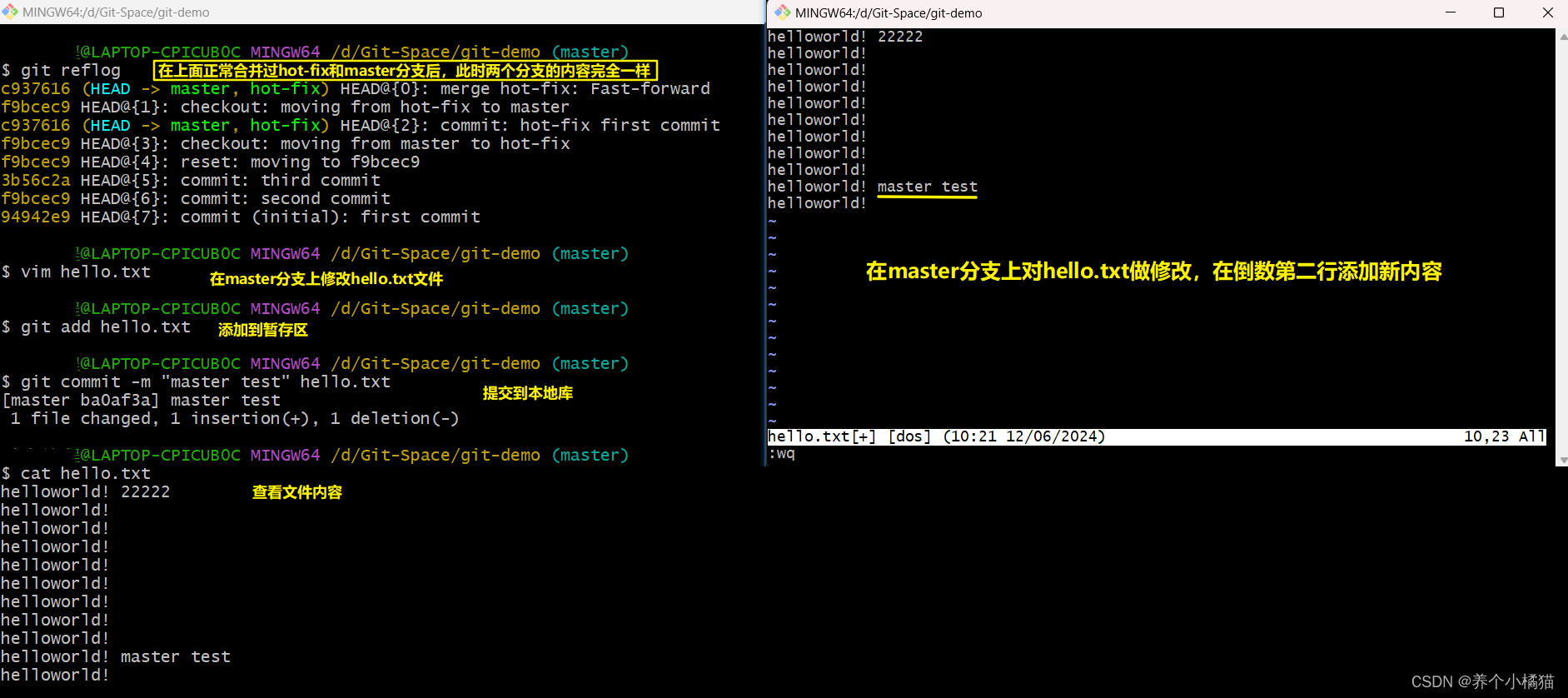Click the HEAD@{2} hot-fix first commit line
Viewport: 1568px width, 698px height.
coord(361,126)
